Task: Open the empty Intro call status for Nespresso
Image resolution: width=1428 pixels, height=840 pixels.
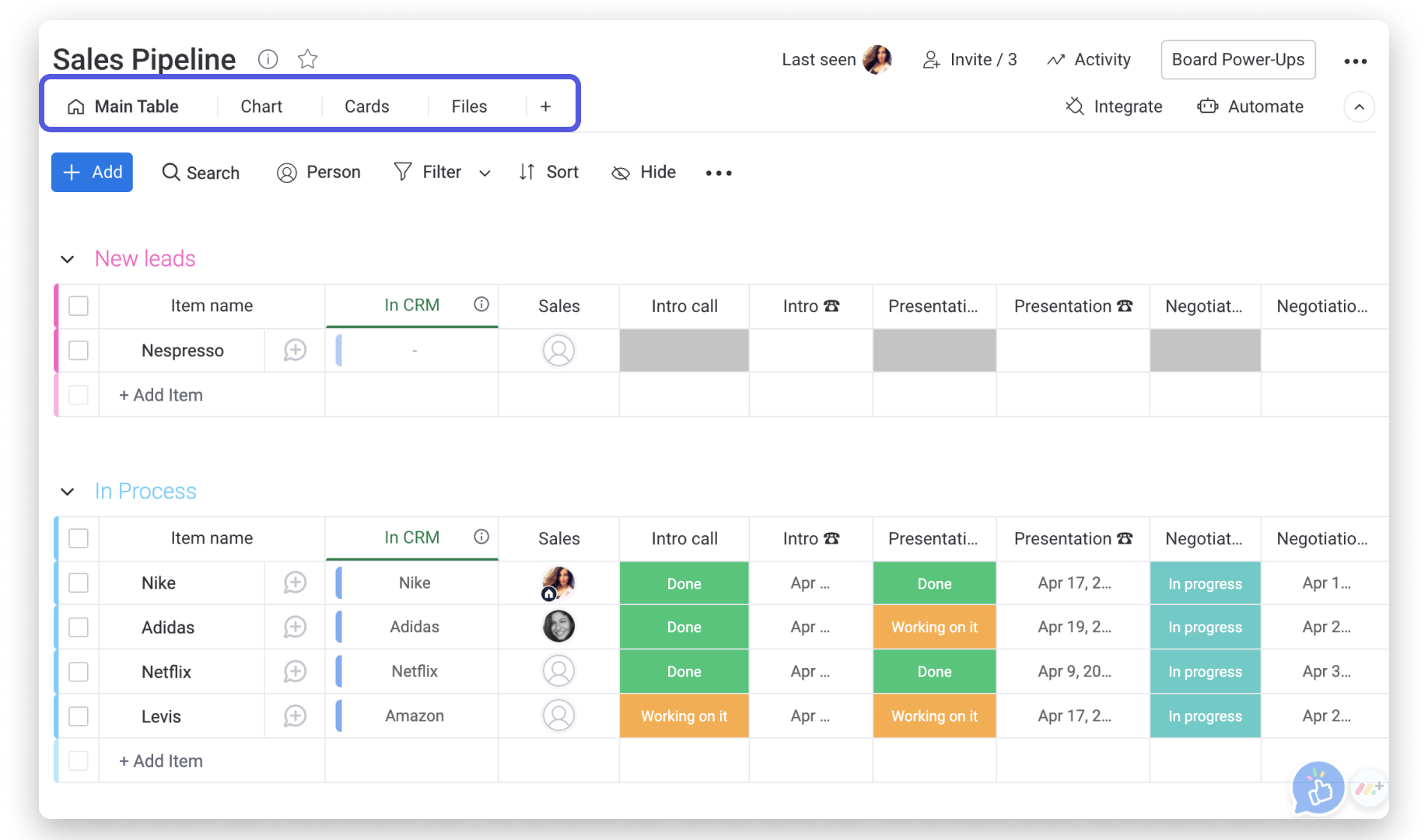Action: click(x=684, y=350)
